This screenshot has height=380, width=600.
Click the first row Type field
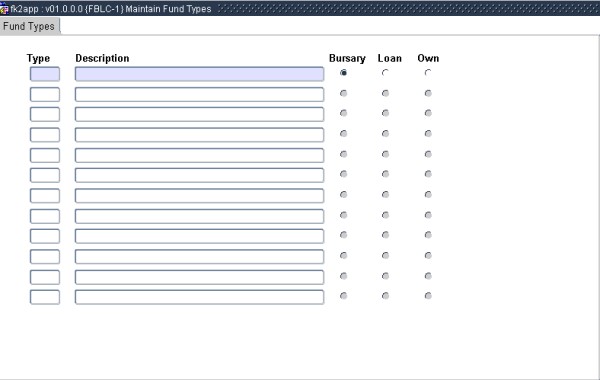(45, 74)
